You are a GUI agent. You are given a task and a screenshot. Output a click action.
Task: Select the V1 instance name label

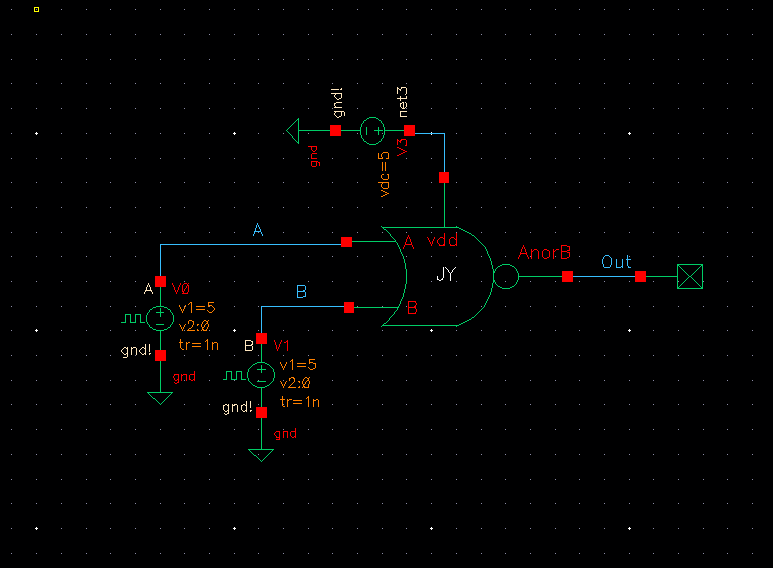281,346
